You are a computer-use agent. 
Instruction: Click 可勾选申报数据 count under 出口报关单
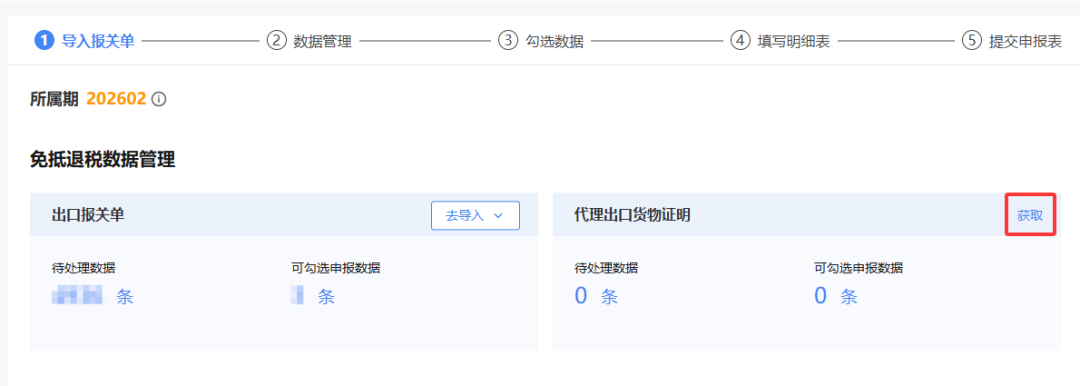pos(313,297)
